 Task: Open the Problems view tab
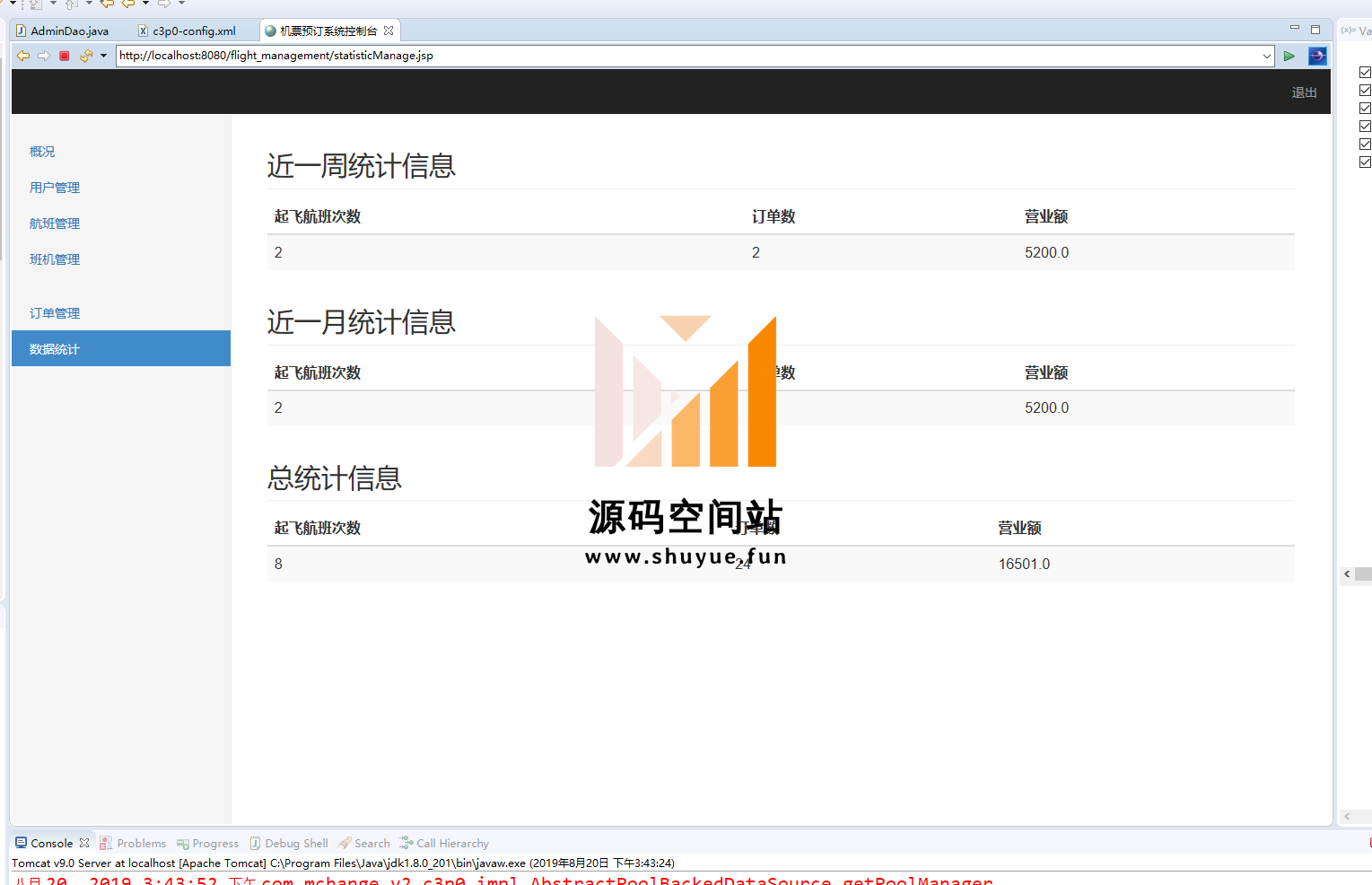tap(133, 843)
